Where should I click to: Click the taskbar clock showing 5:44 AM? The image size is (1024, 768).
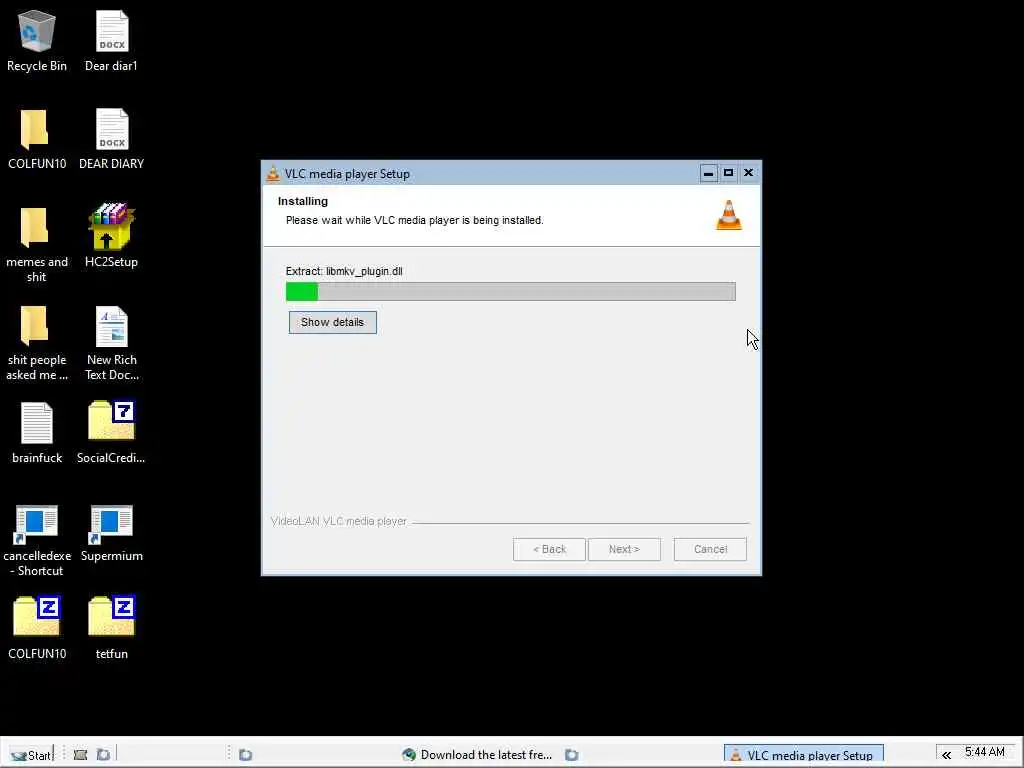tap(985, 752)
